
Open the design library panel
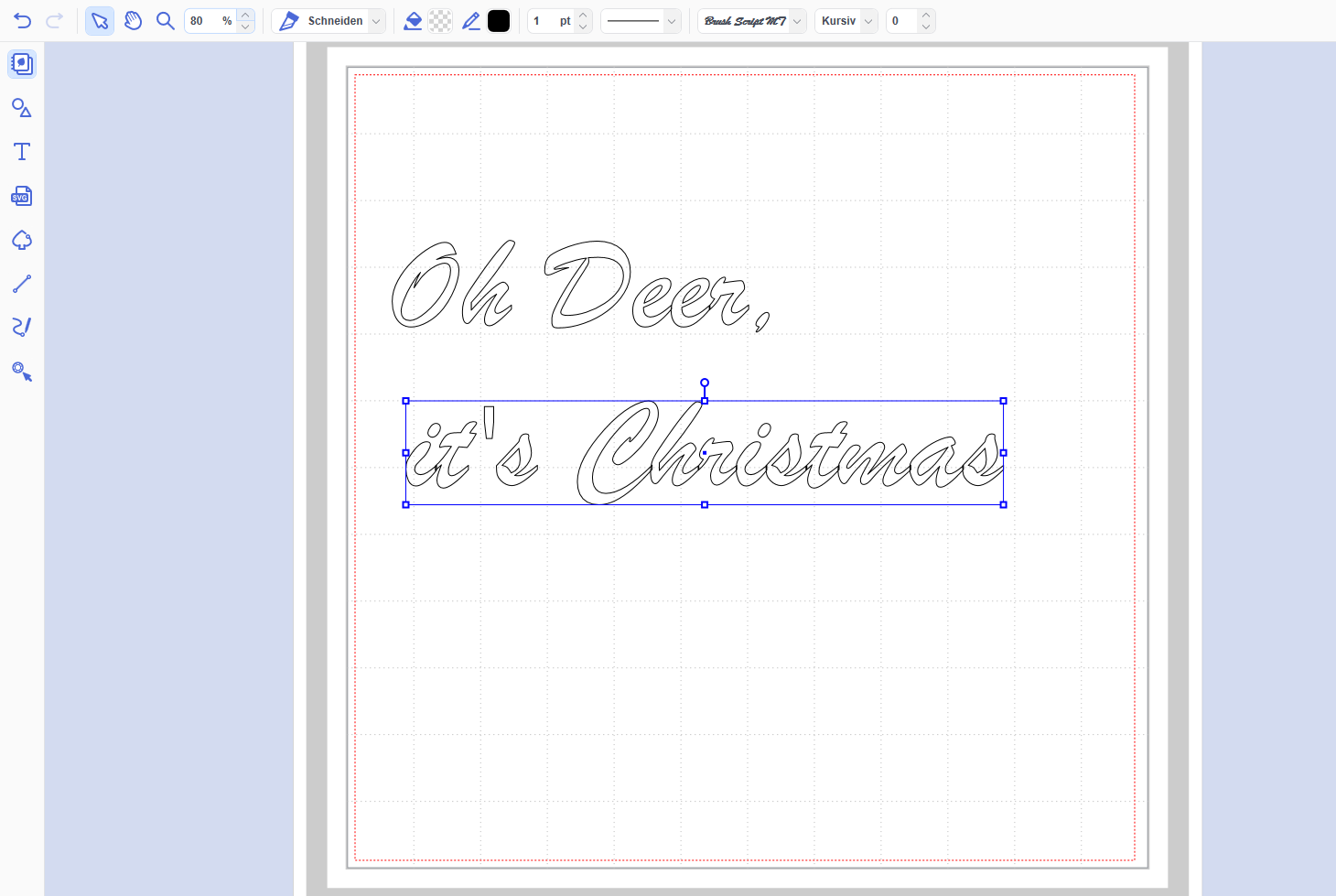point(22,64)
